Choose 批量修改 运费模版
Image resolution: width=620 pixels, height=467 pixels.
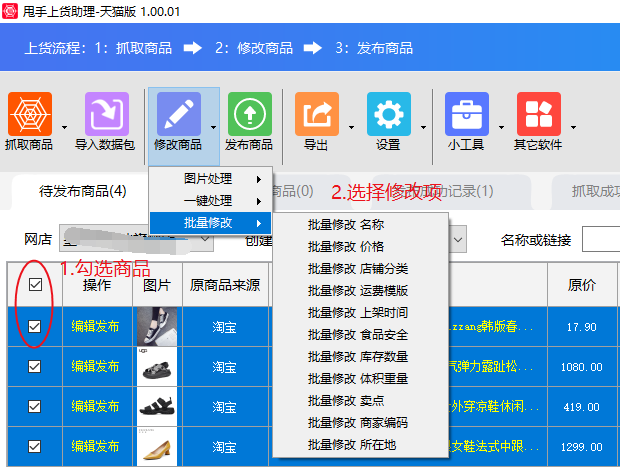[x=361, y=291]
